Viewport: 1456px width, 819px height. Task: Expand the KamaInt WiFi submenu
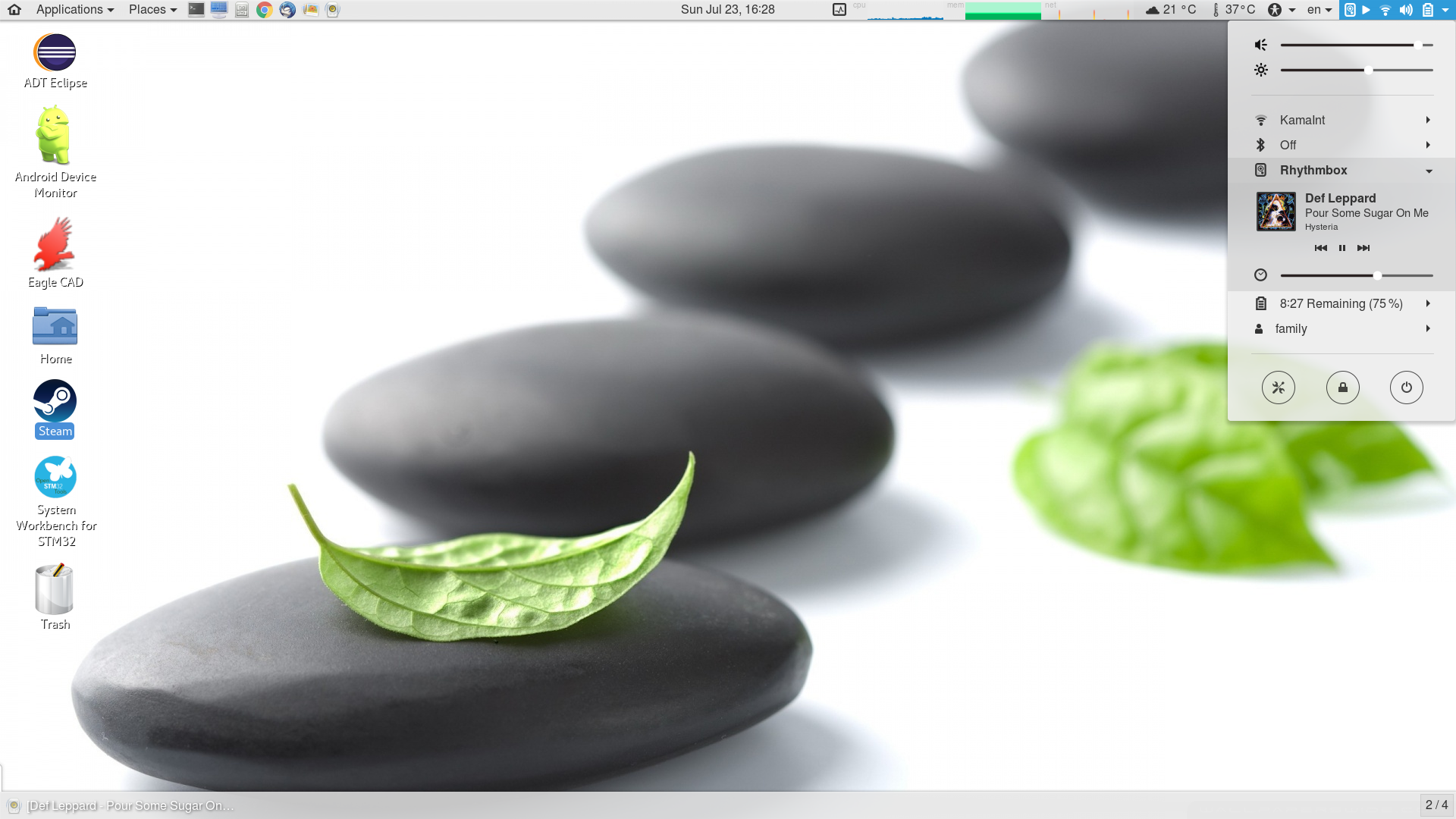click(x=1428, y=120)
